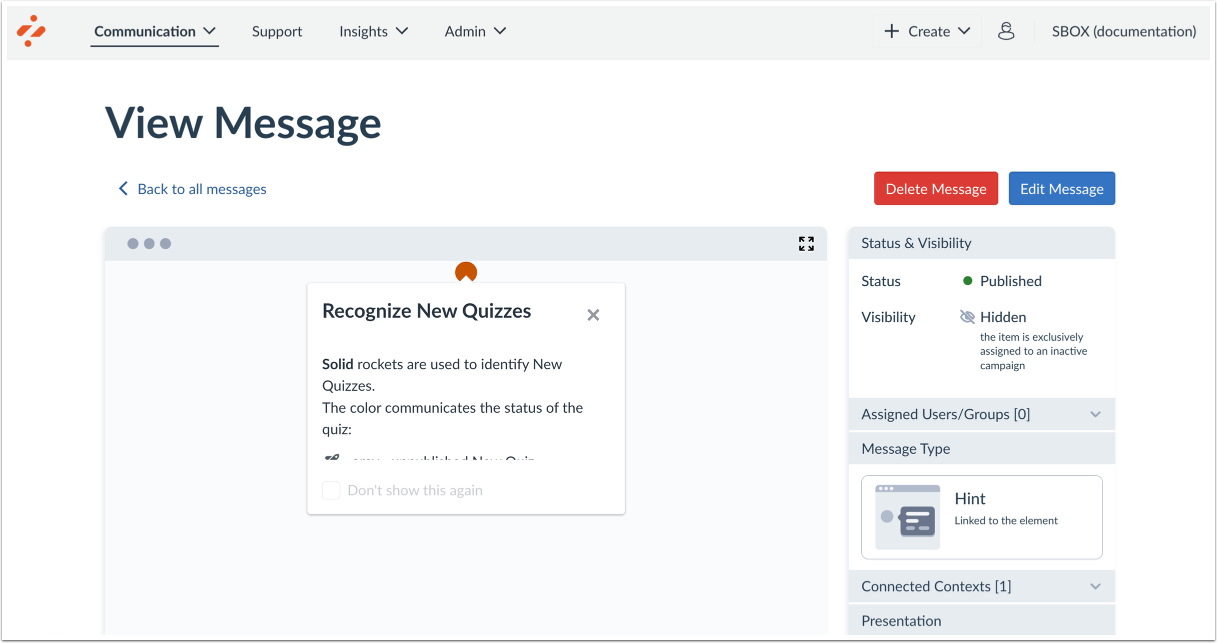Click the Hint message type illustration
The width and height of the screenshot is (1217, 643).
(x=907, y=517)
